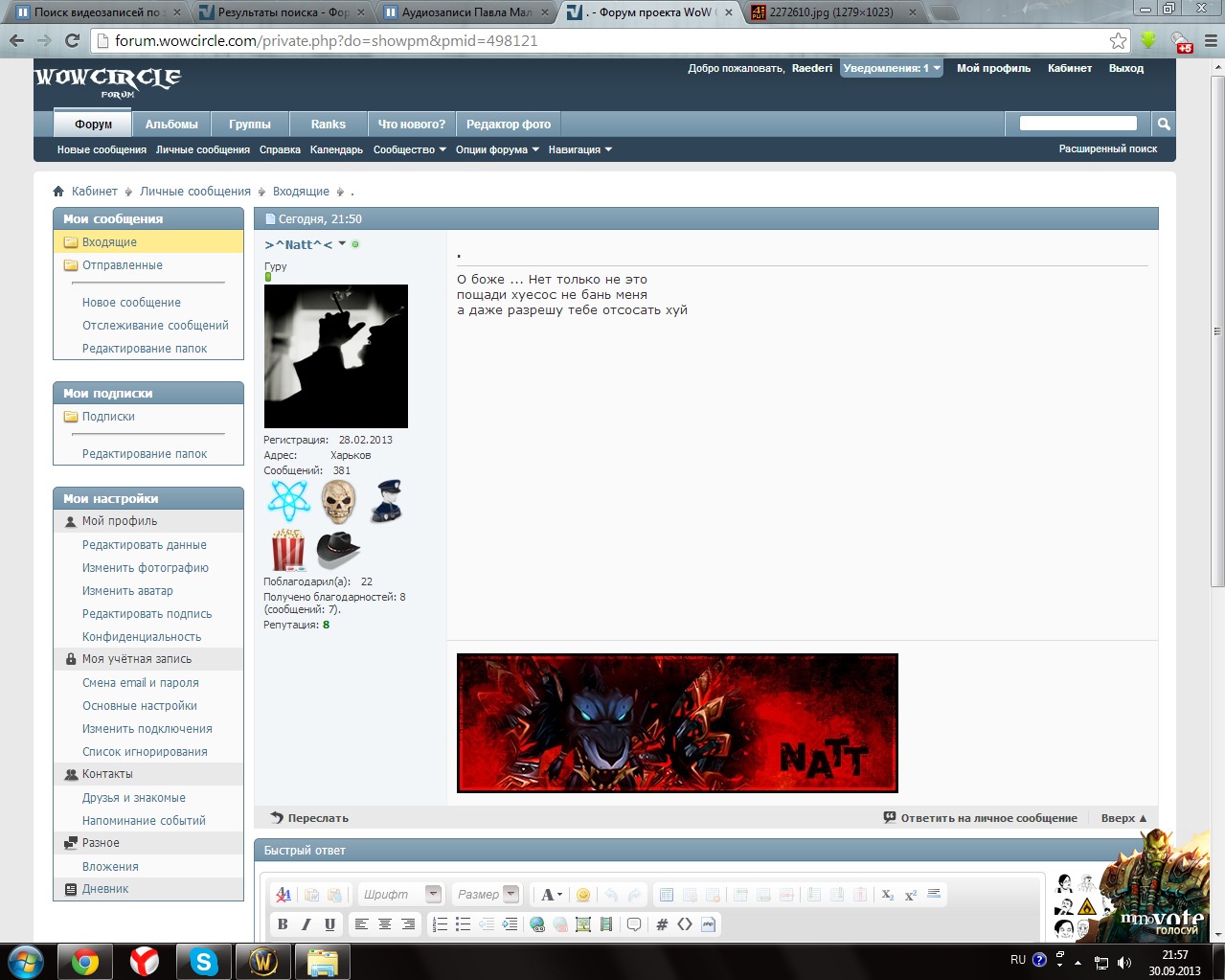Open smiley picker in editor toolbar
This screenshot has width=1225, height=980.
point(582,895)
